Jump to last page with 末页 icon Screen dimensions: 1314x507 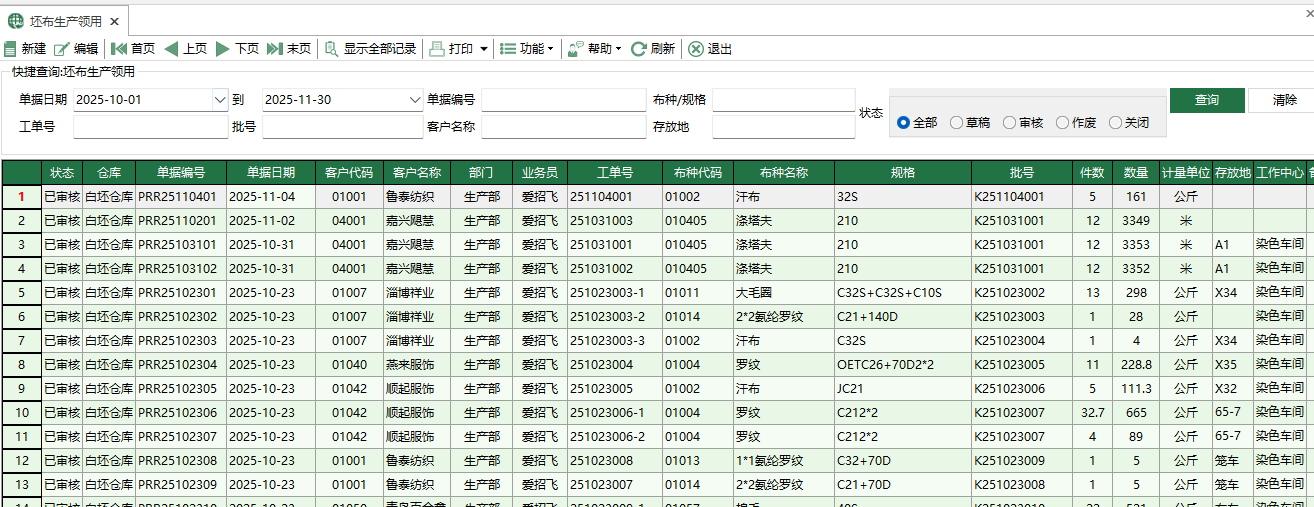coord(275,49)
